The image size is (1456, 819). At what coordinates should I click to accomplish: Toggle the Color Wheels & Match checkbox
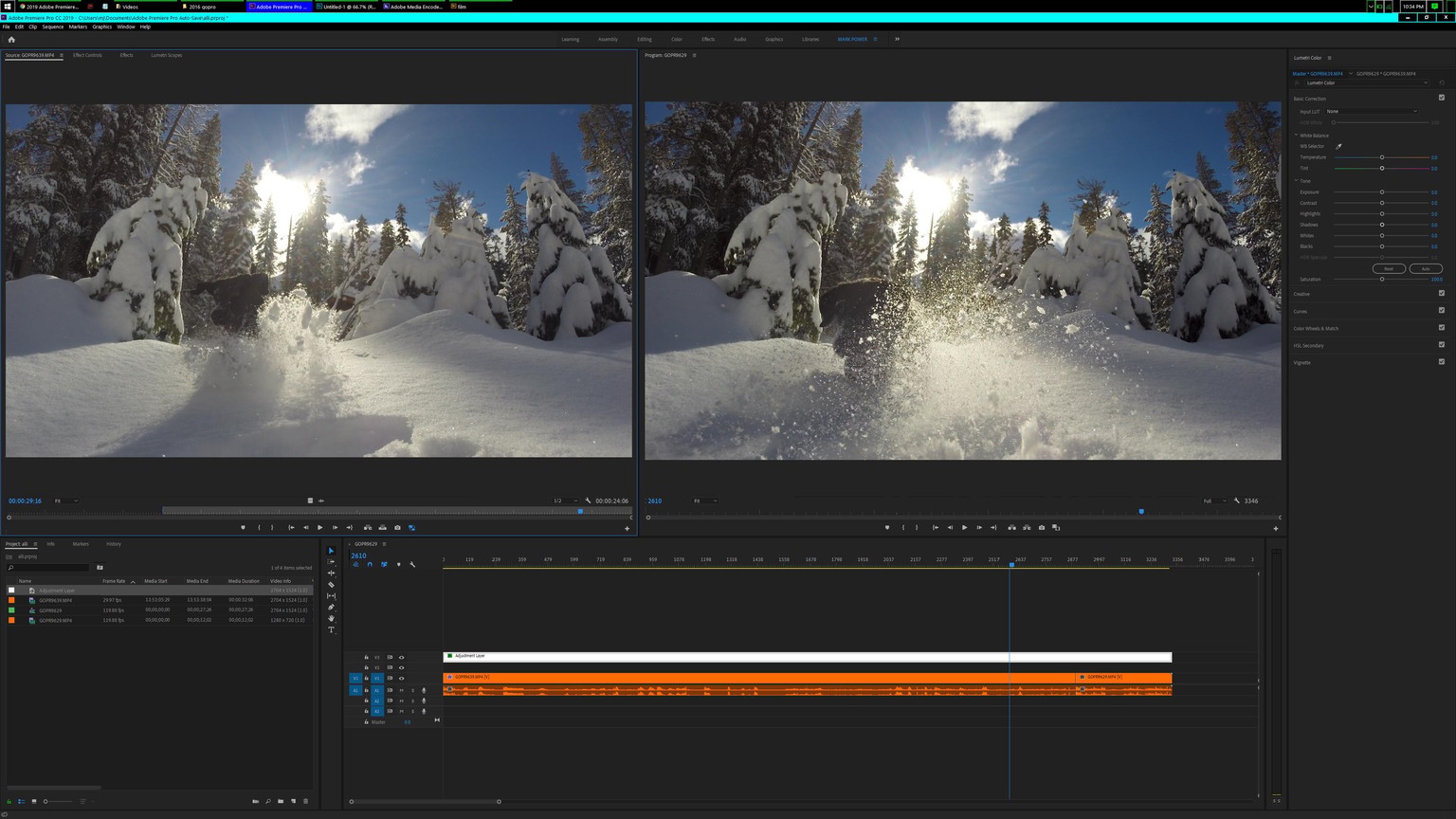[x=1442, y=328]
